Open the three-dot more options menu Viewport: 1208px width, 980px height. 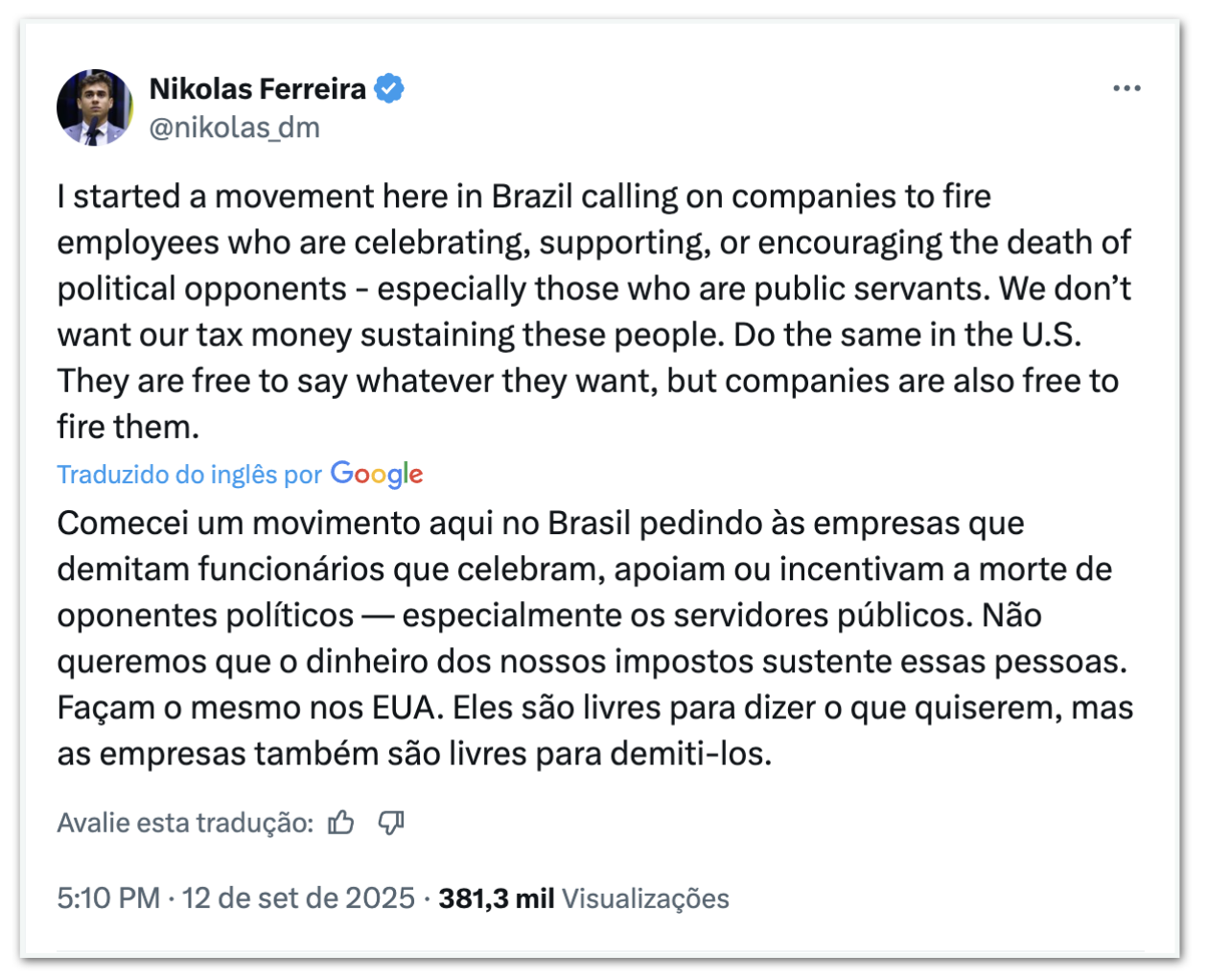point(1127,88)
